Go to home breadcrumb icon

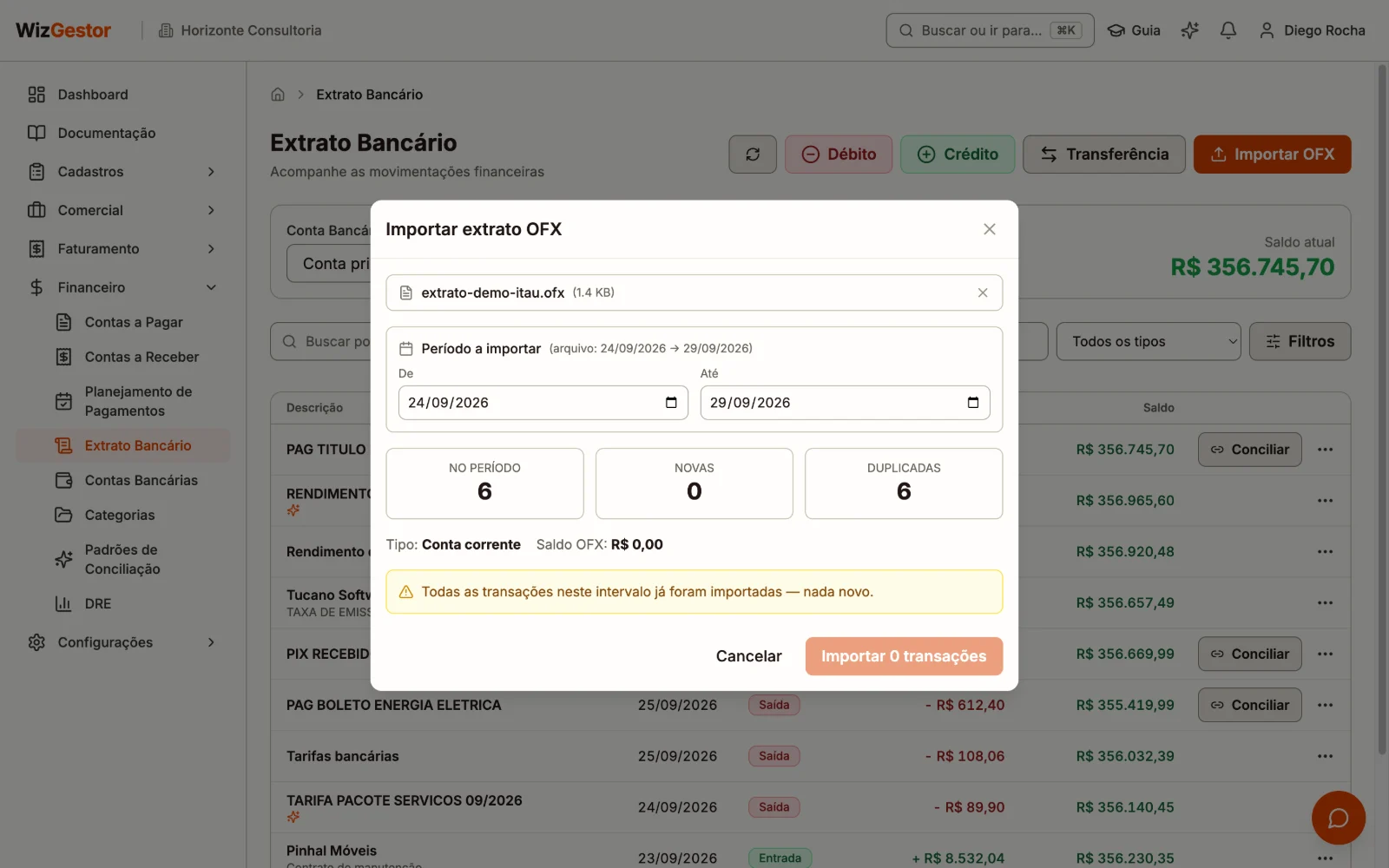[278, 95]
